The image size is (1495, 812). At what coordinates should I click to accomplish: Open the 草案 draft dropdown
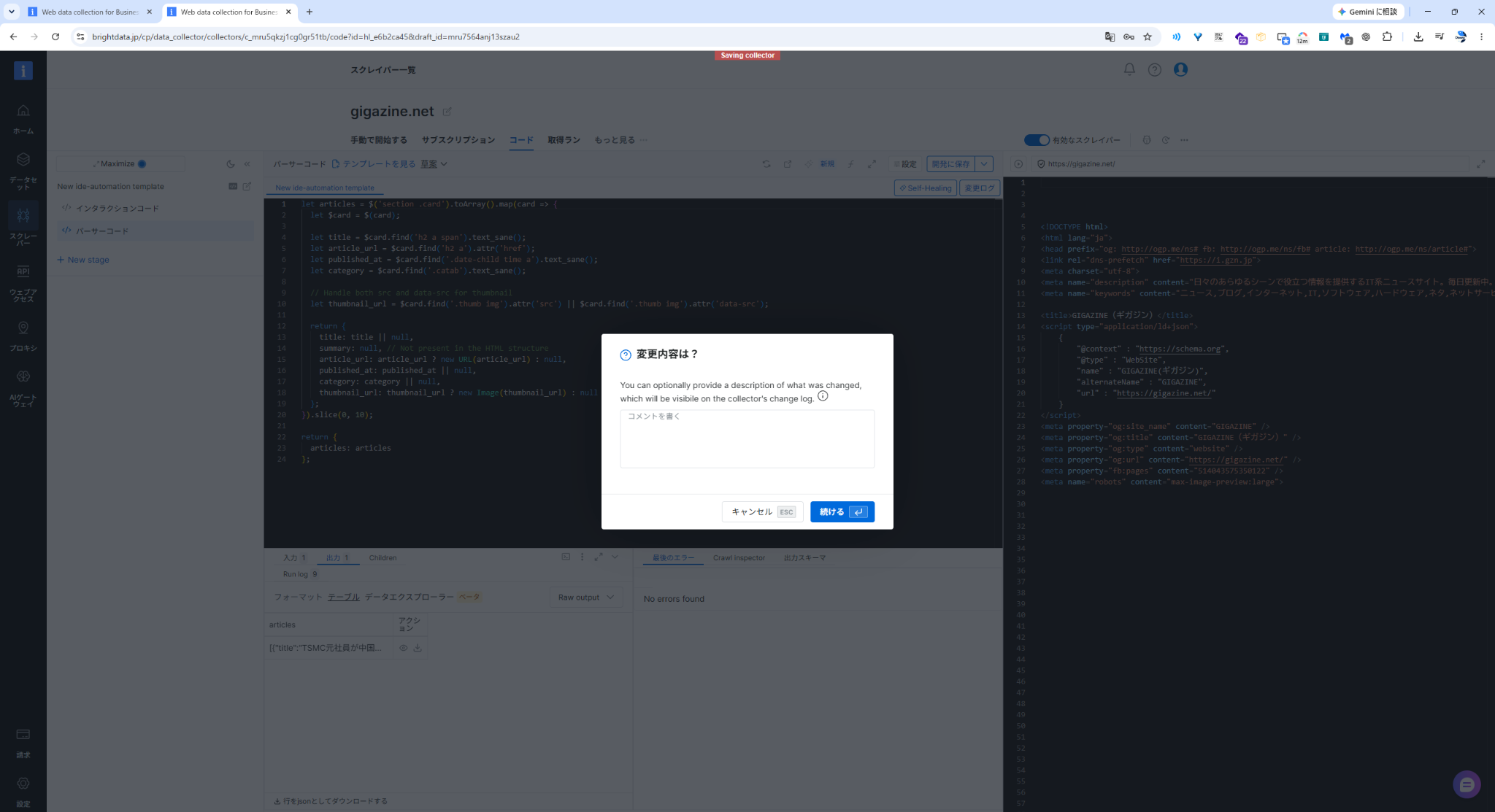434,164
